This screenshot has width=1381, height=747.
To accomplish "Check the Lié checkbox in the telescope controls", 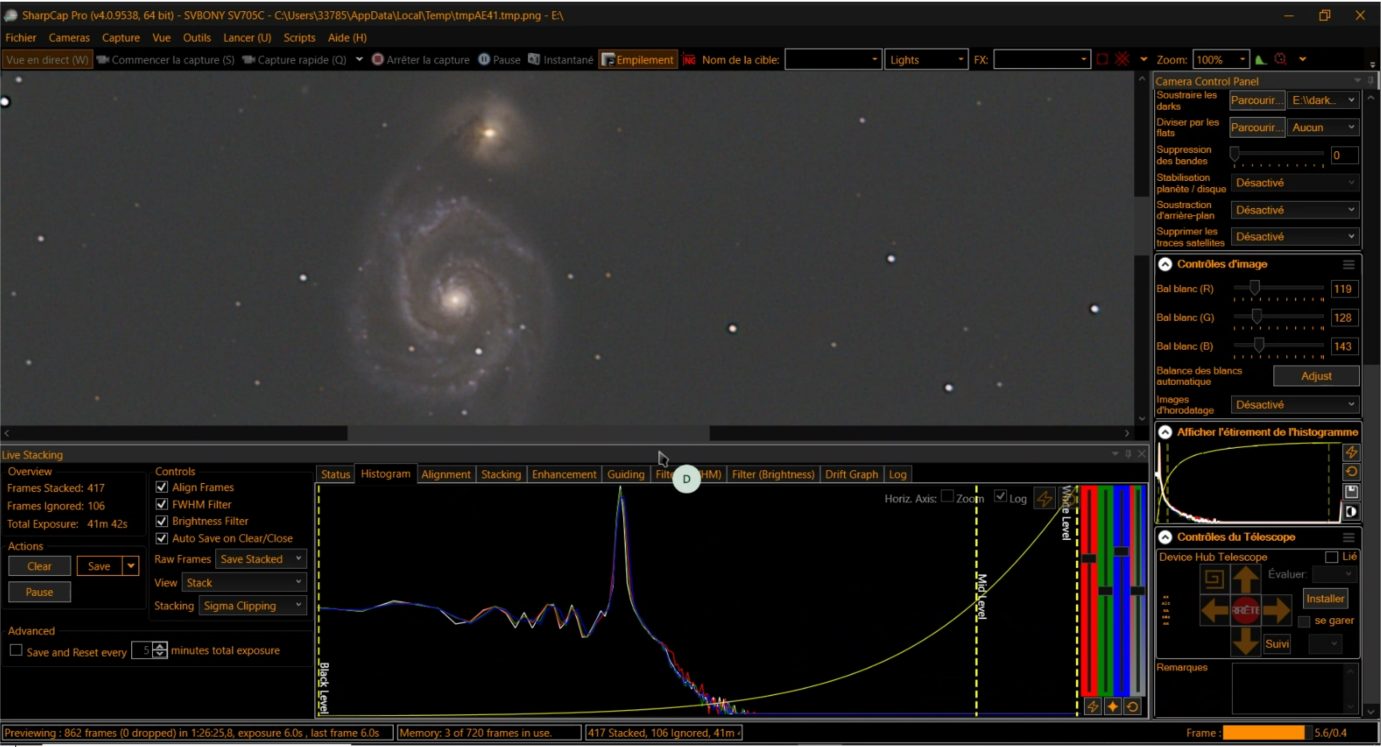I will (1331, 557).
